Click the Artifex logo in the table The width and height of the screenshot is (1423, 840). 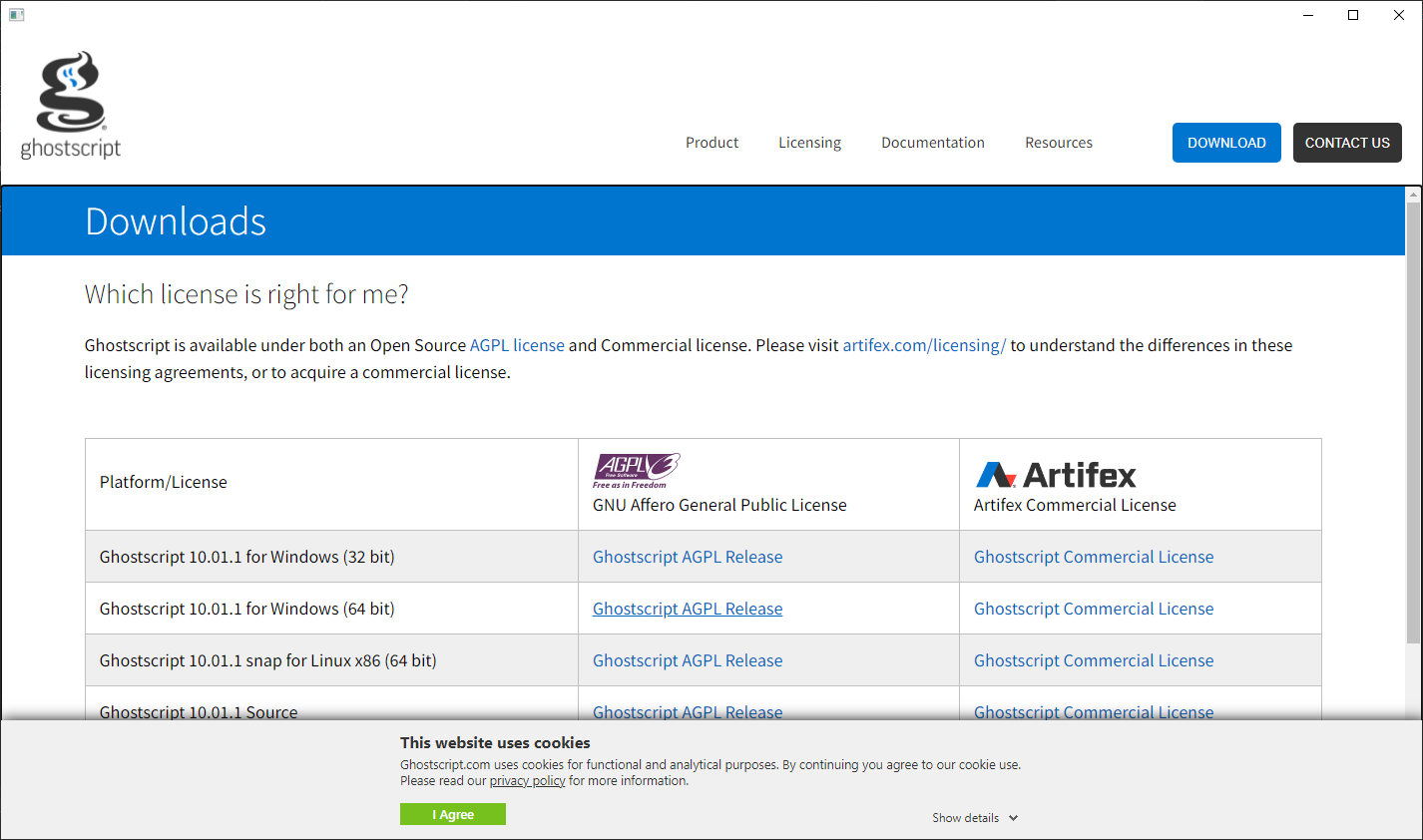click(x=1053, y=475)
